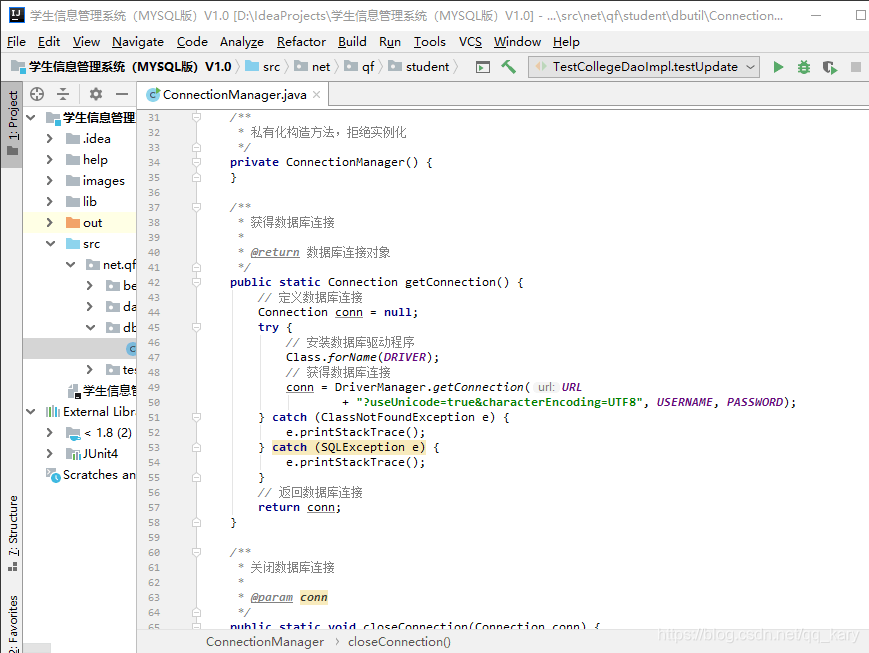The image size is (869, 653).
Task: Click the src breadcrumb in navigation bar
Action: 263,67
